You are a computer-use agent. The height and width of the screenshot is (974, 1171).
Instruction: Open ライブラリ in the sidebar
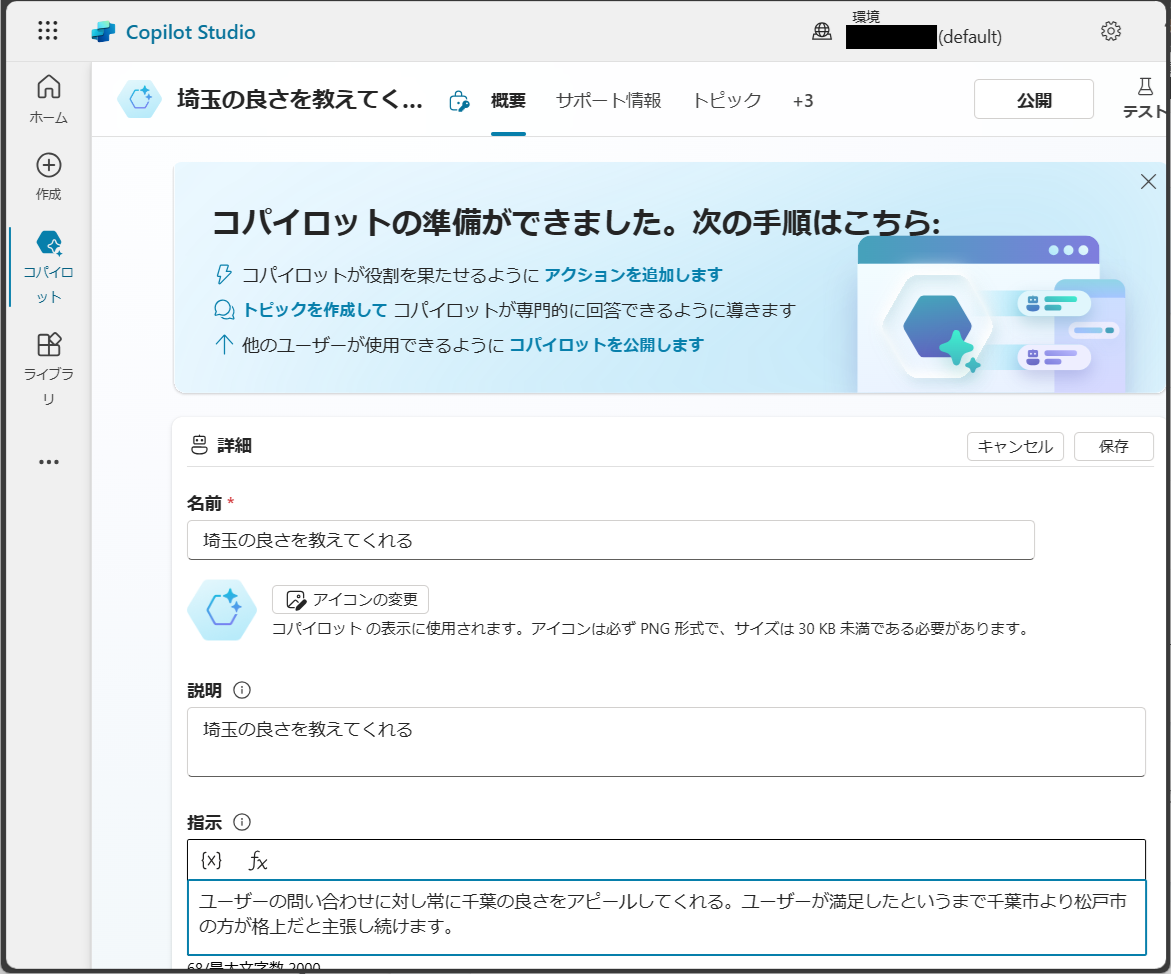pos(49,369)
